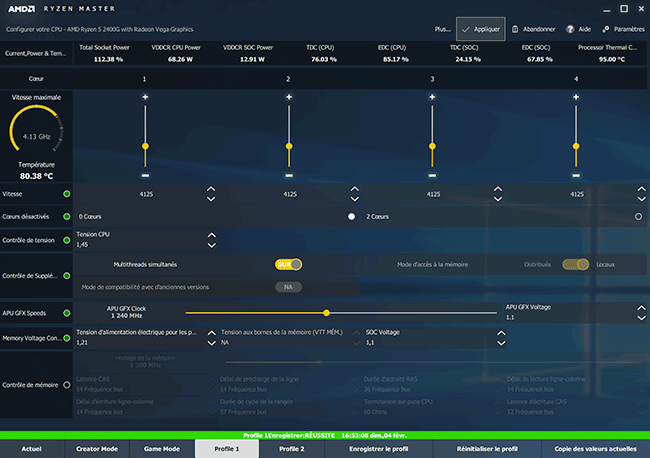Click the Appliquer button

(480, 30)
